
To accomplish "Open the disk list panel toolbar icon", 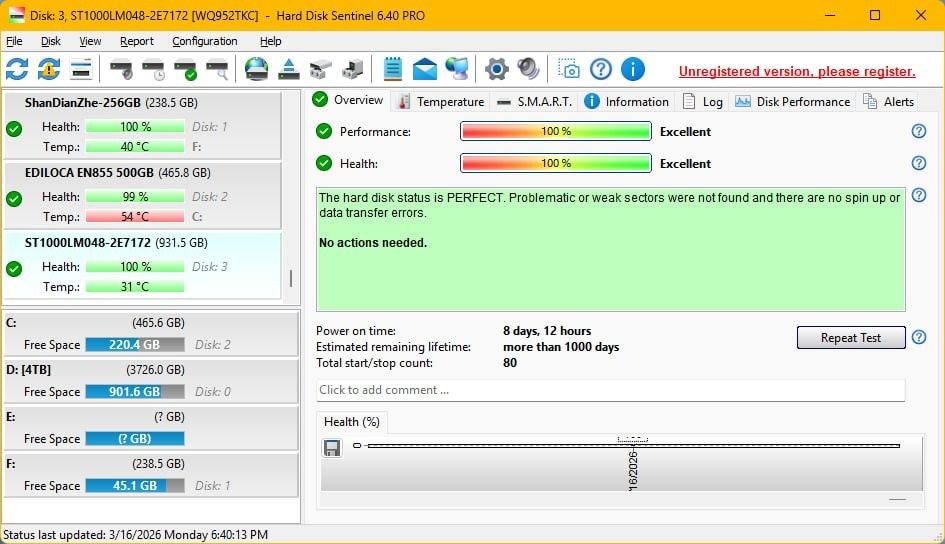I will tap(81, 69).
